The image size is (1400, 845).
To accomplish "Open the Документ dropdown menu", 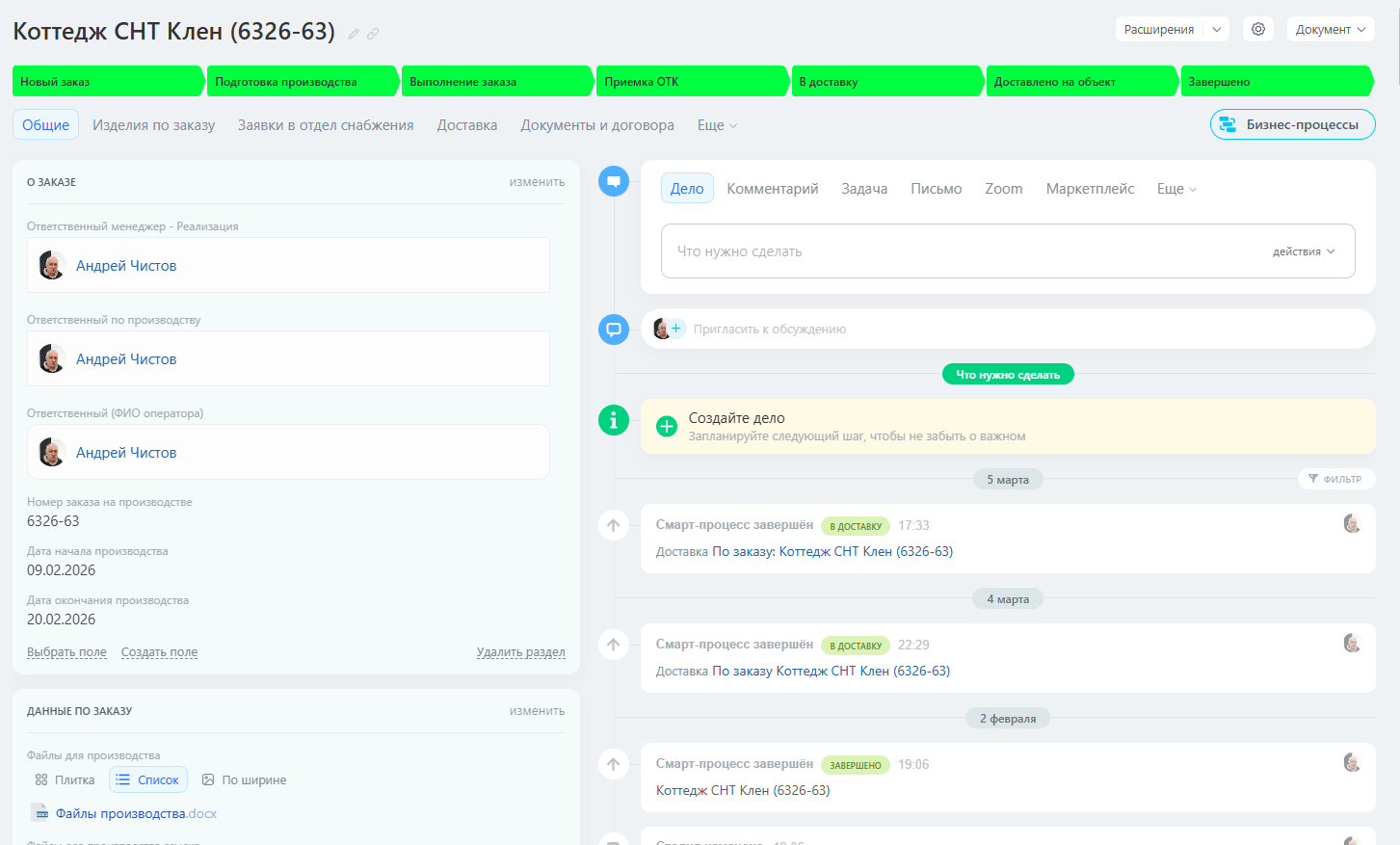I will point(1330,29).
